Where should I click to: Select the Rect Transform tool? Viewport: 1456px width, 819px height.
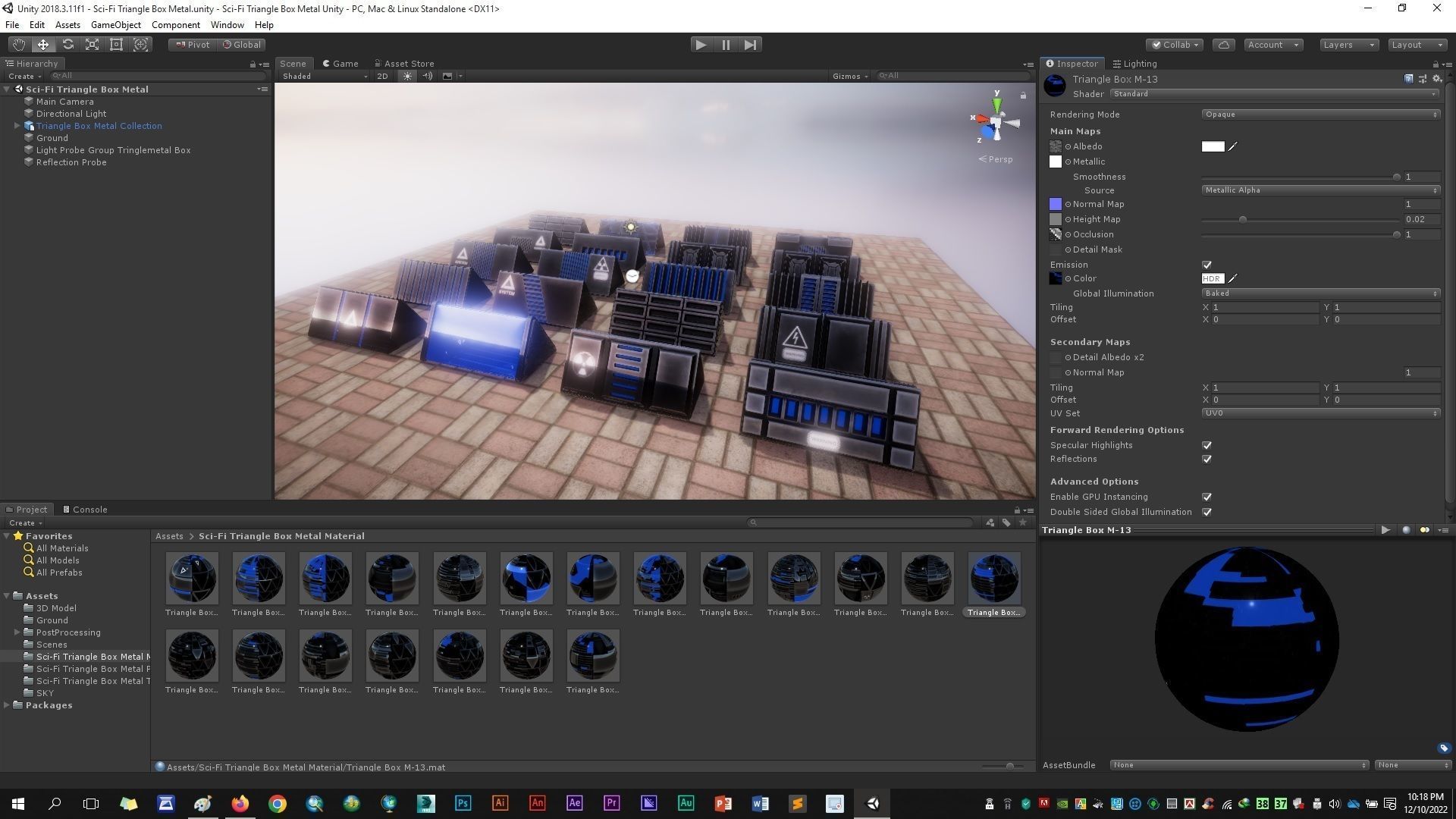click(116, 45)
